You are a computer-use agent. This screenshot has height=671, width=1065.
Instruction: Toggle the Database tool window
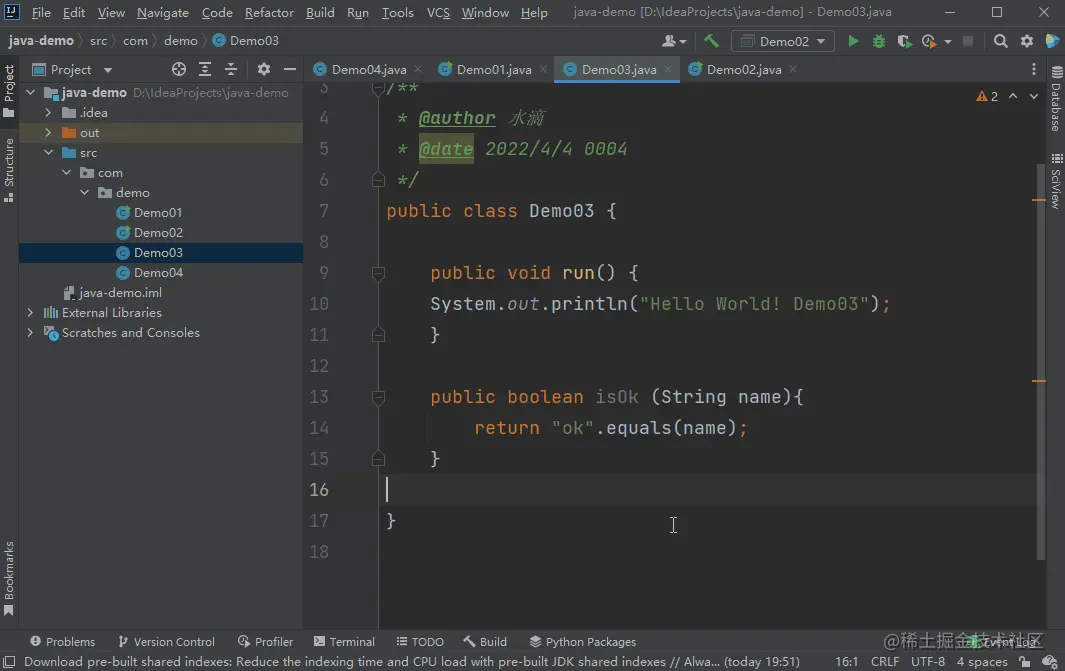1055,100
